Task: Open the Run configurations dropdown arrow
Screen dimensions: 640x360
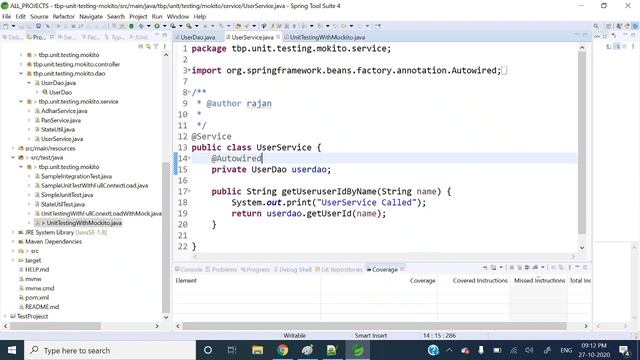Action: pos(164,26)
